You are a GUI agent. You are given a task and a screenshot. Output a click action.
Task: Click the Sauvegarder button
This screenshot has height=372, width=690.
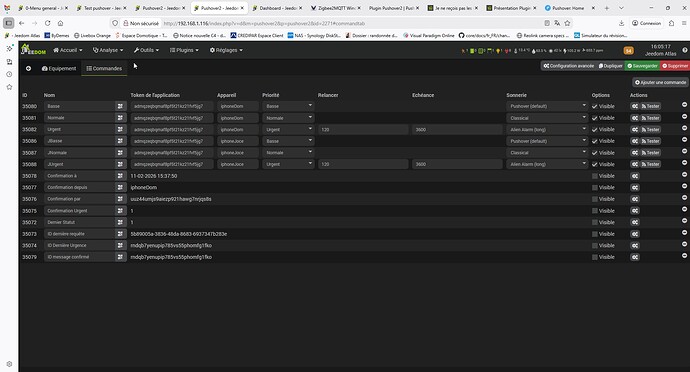[642, 66]
